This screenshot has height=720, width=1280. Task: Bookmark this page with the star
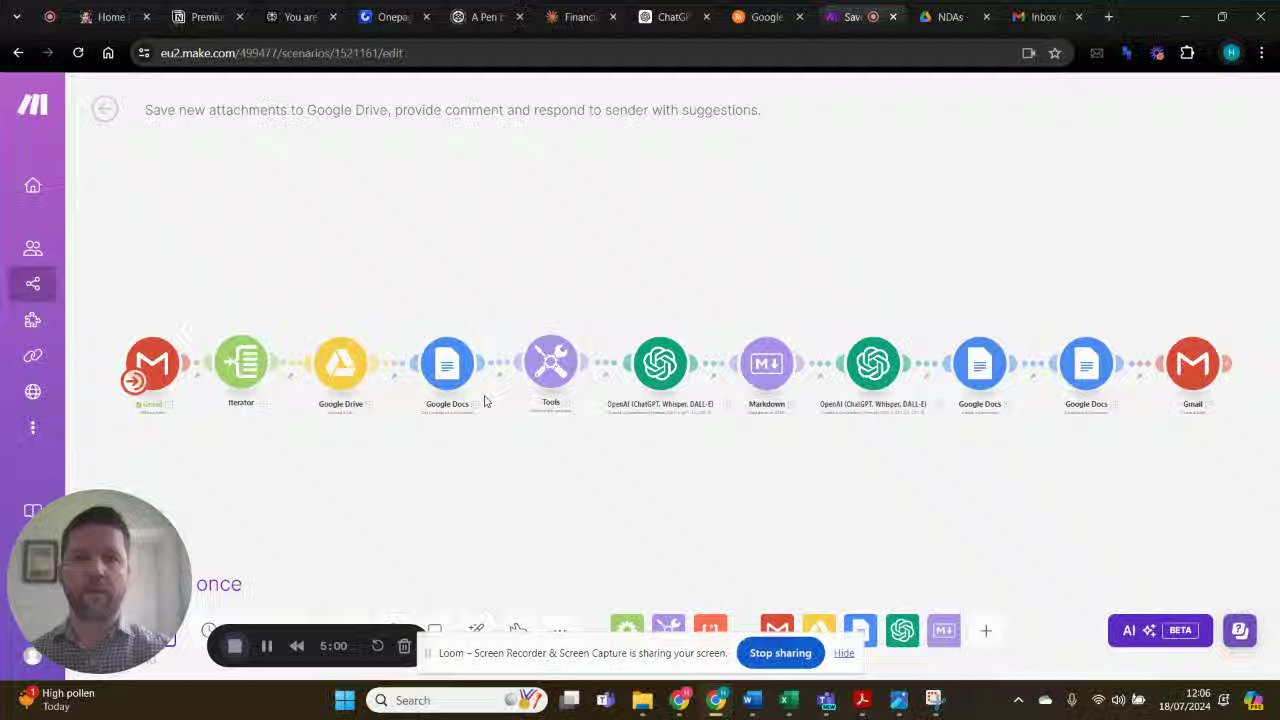(1055, 53)
